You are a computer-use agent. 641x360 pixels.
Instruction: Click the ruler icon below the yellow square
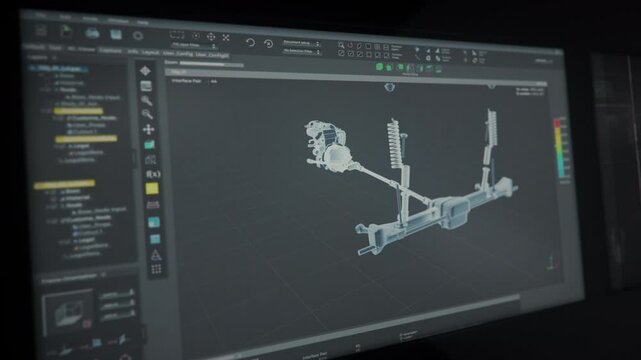click(x=153, y=204)
